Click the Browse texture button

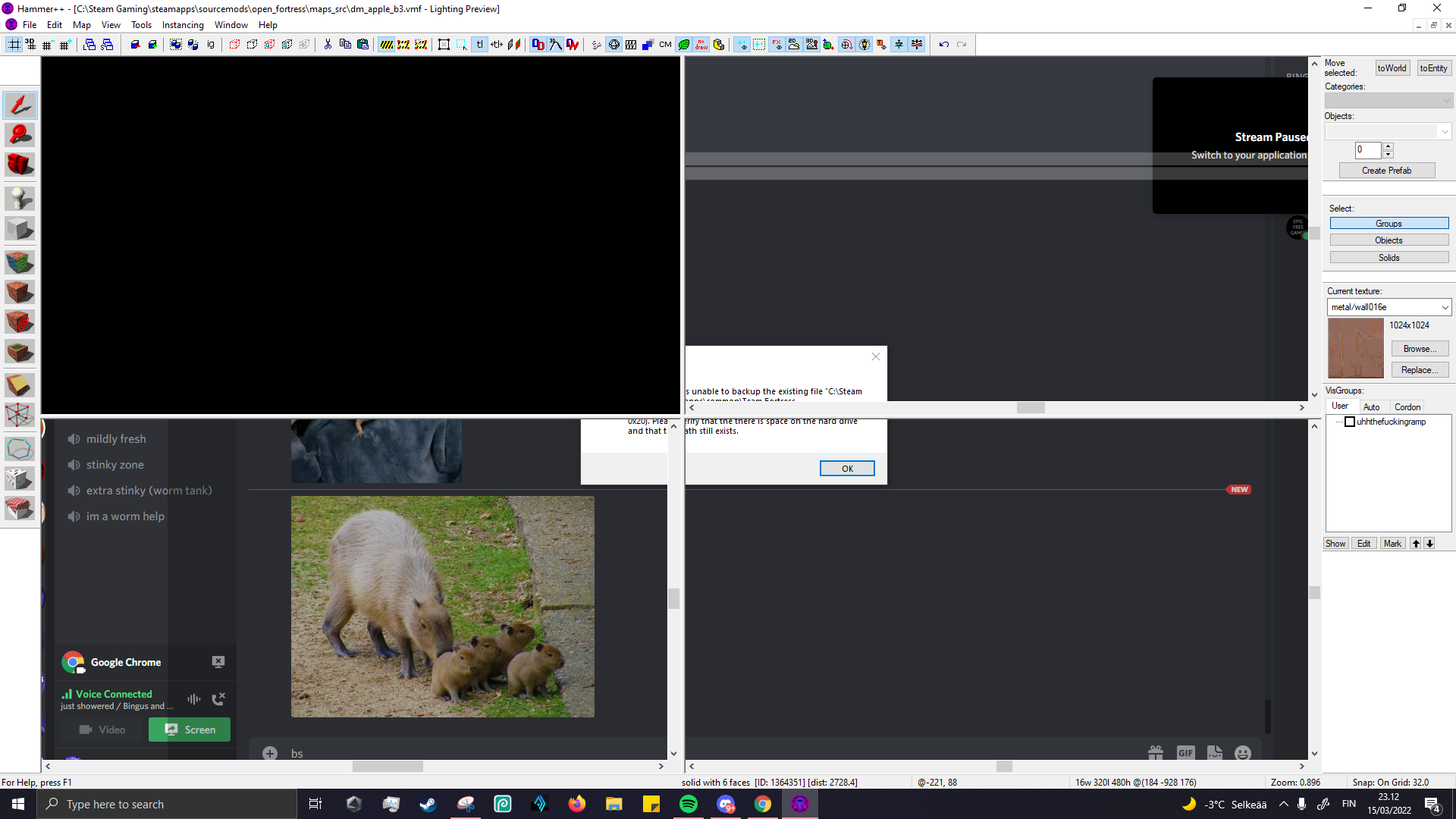[1419, 348]
